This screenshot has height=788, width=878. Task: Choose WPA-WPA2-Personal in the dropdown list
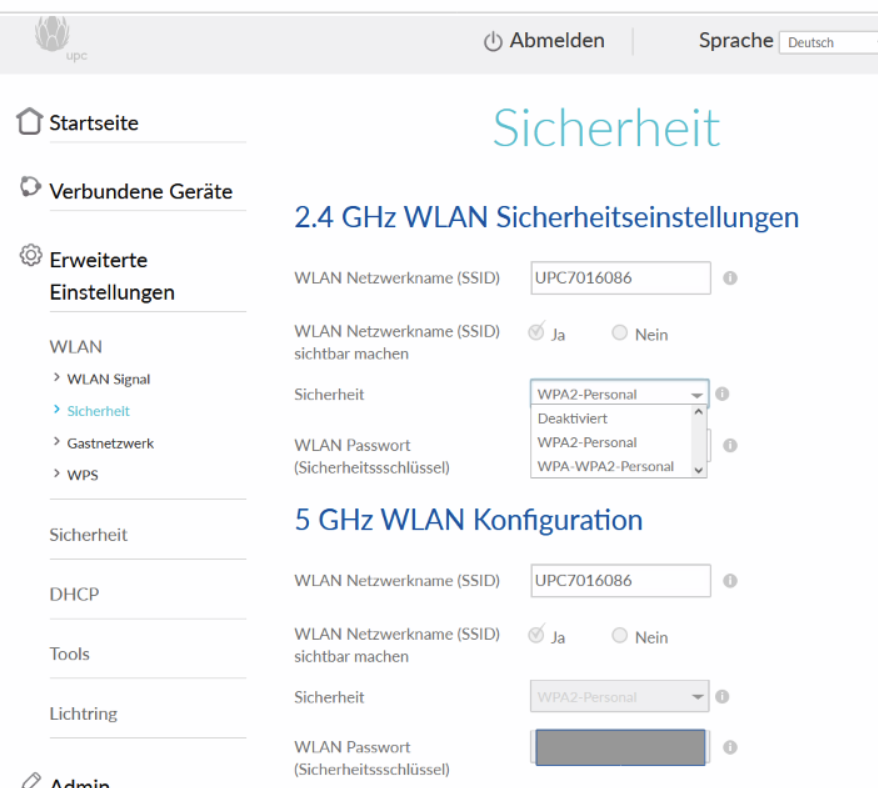pos(605,466)
